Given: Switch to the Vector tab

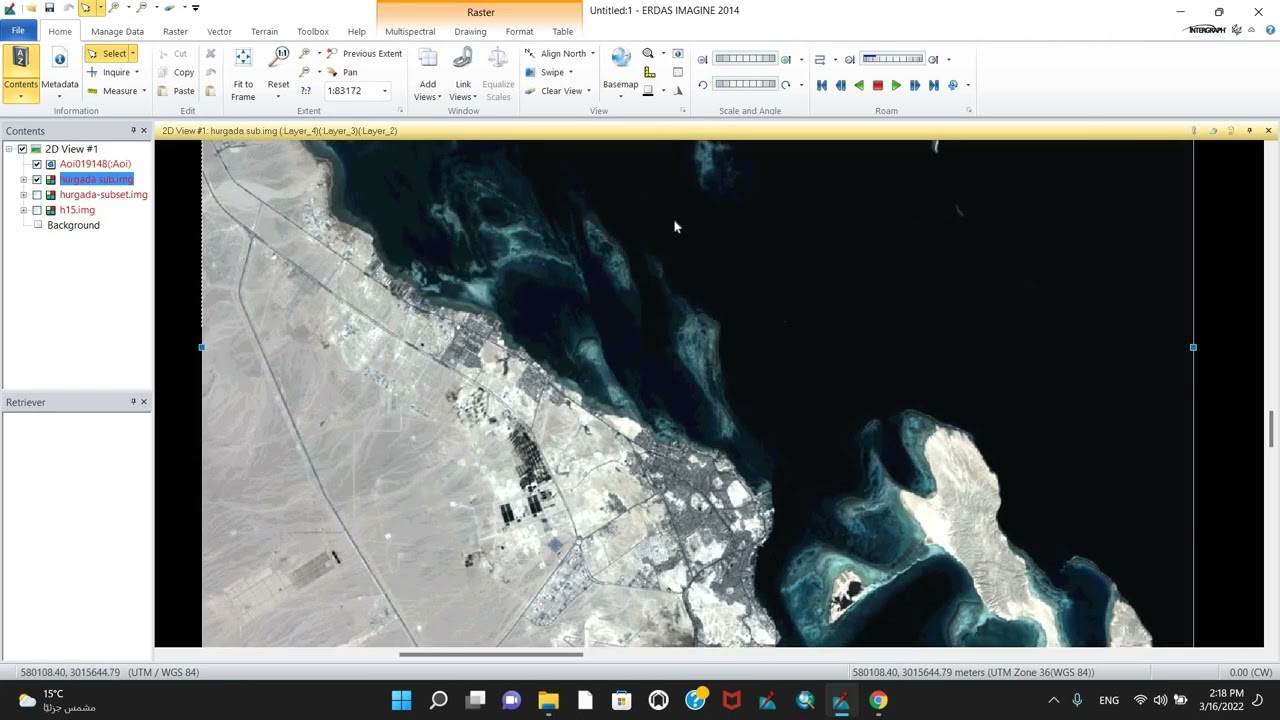Looking at the screenshot, I should (x=219, y=31).
